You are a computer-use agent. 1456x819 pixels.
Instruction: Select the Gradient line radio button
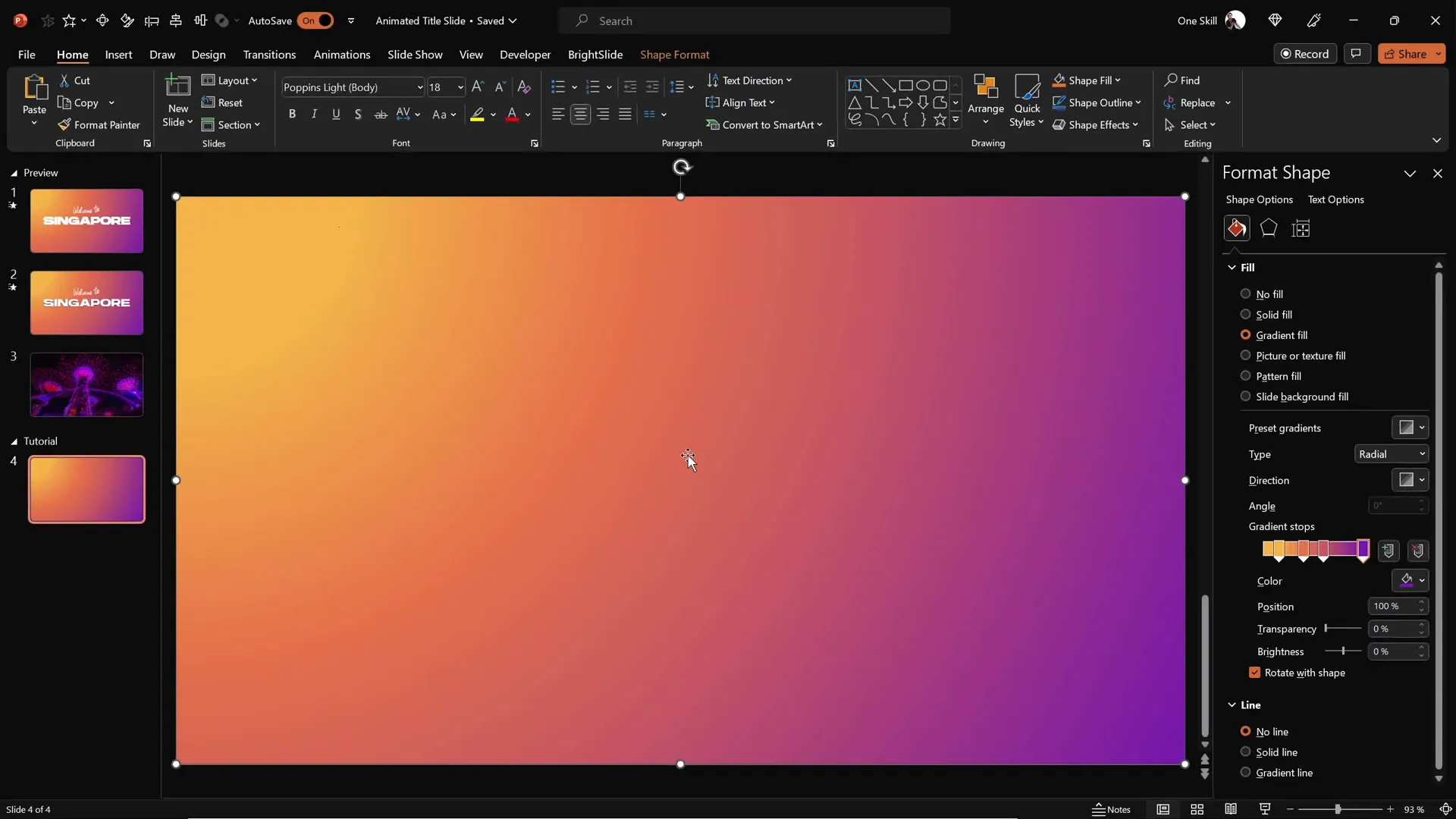tap(1245, 772)
